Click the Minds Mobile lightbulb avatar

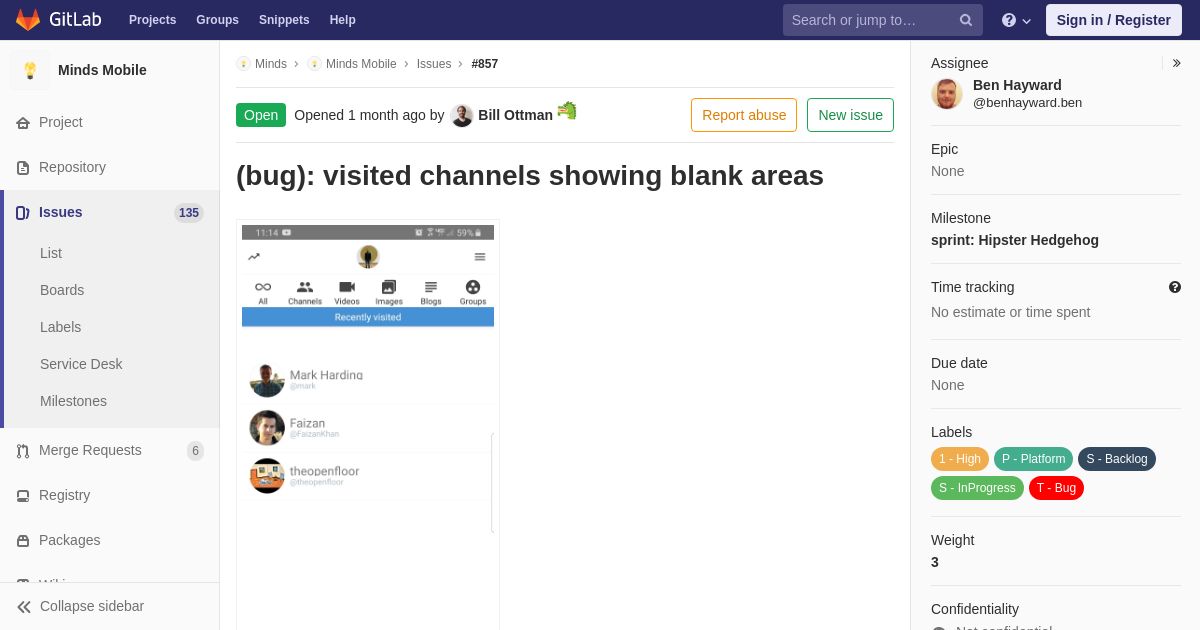click(x=30, y=70)
